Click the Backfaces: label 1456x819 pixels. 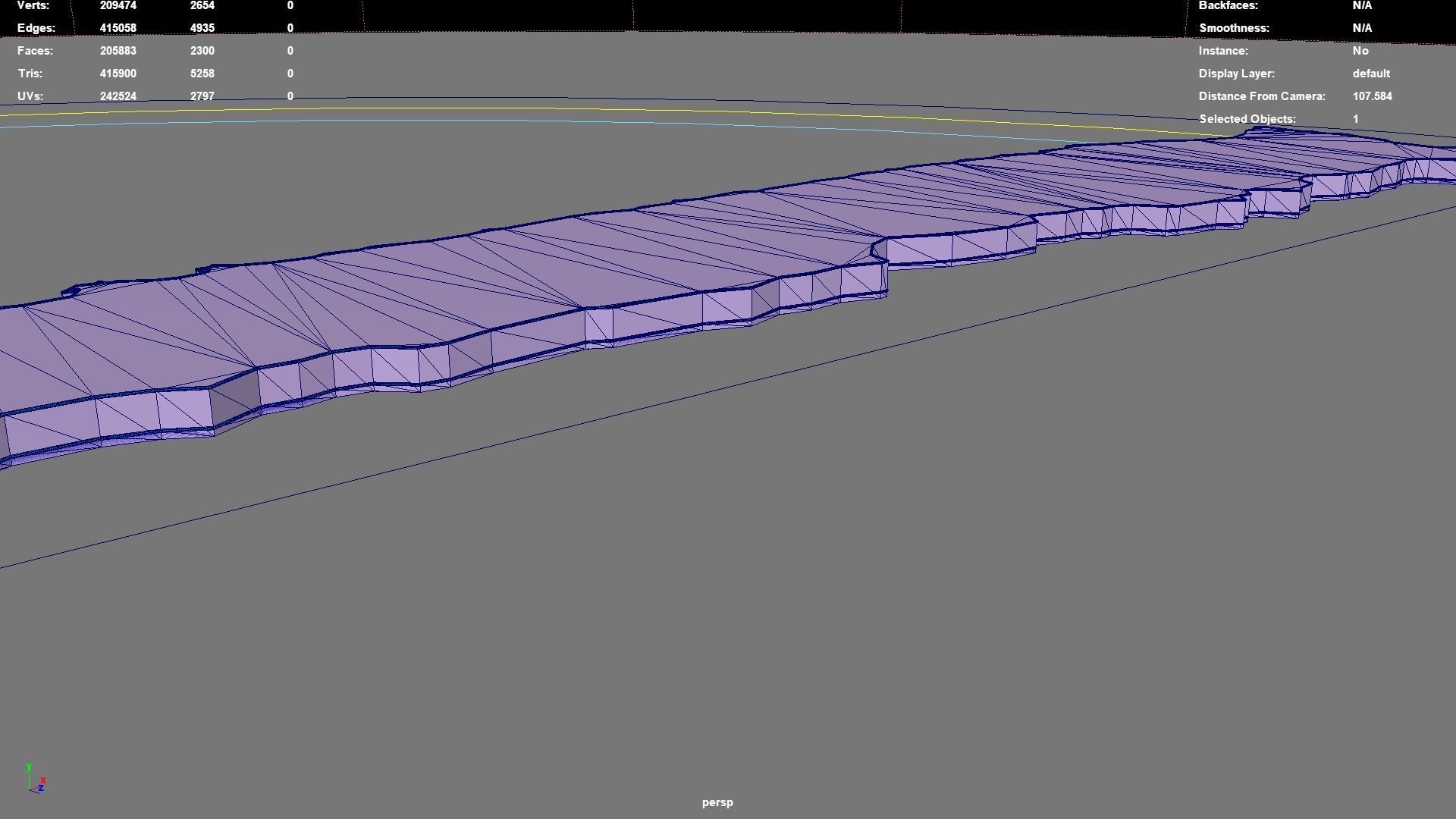point(1228,5)
